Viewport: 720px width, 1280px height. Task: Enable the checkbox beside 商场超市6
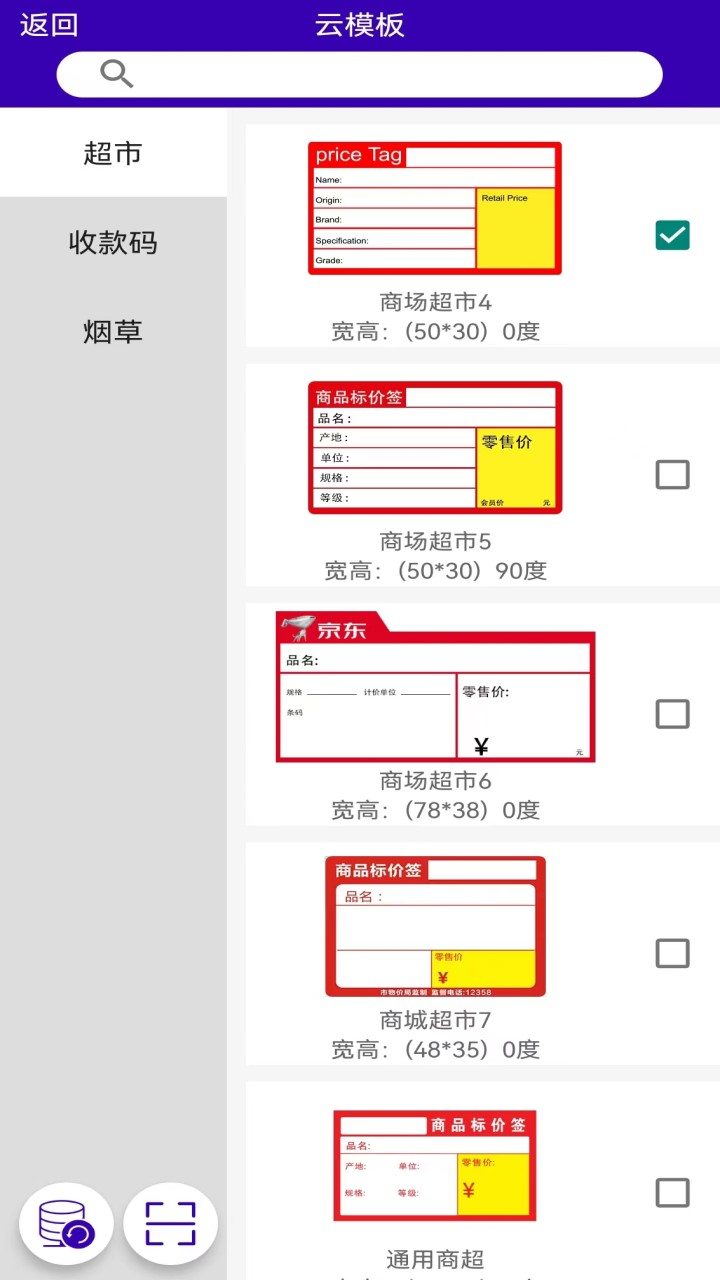pos(672,713)
